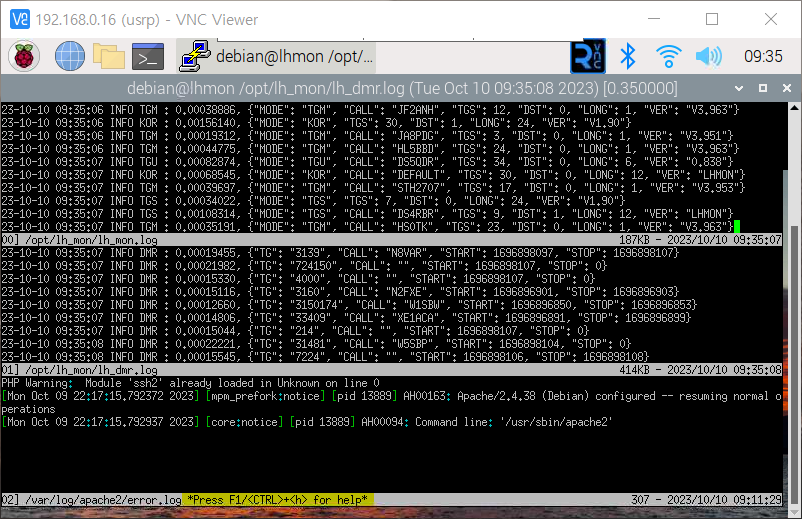Click the 09:35 panel clock
Image resolution: width=802 pixels, height=519 pixels.
(x=763, y=56)
